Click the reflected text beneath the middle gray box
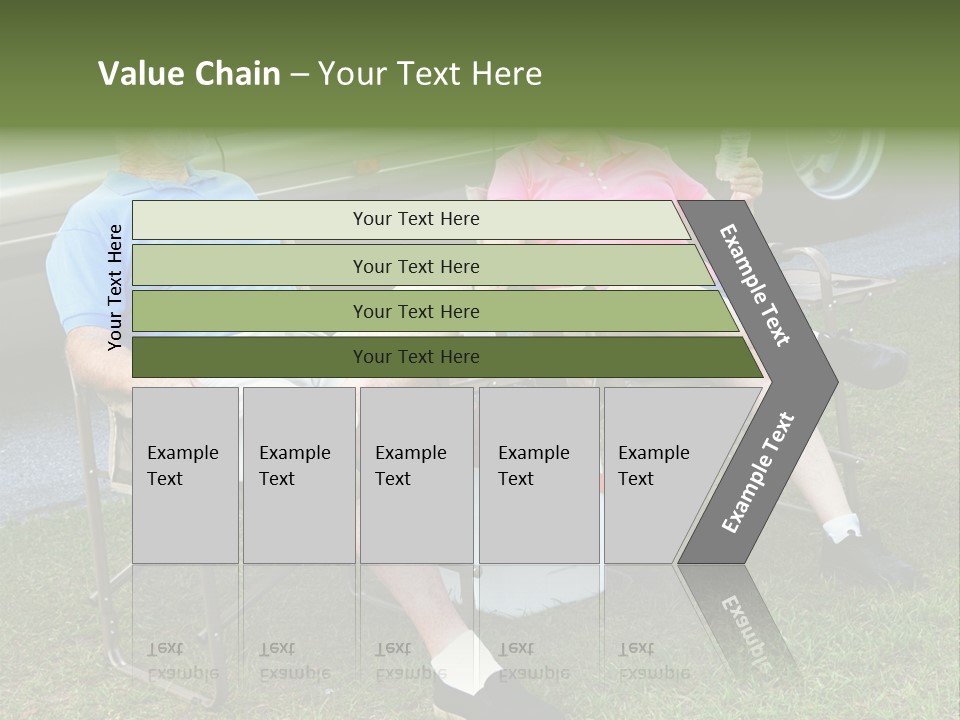960x720 pixels. coord(412,660)
